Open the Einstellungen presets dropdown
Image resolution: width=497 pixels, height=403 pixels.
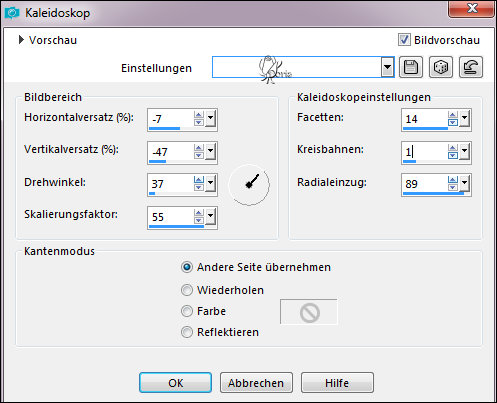tap(387, 67)
